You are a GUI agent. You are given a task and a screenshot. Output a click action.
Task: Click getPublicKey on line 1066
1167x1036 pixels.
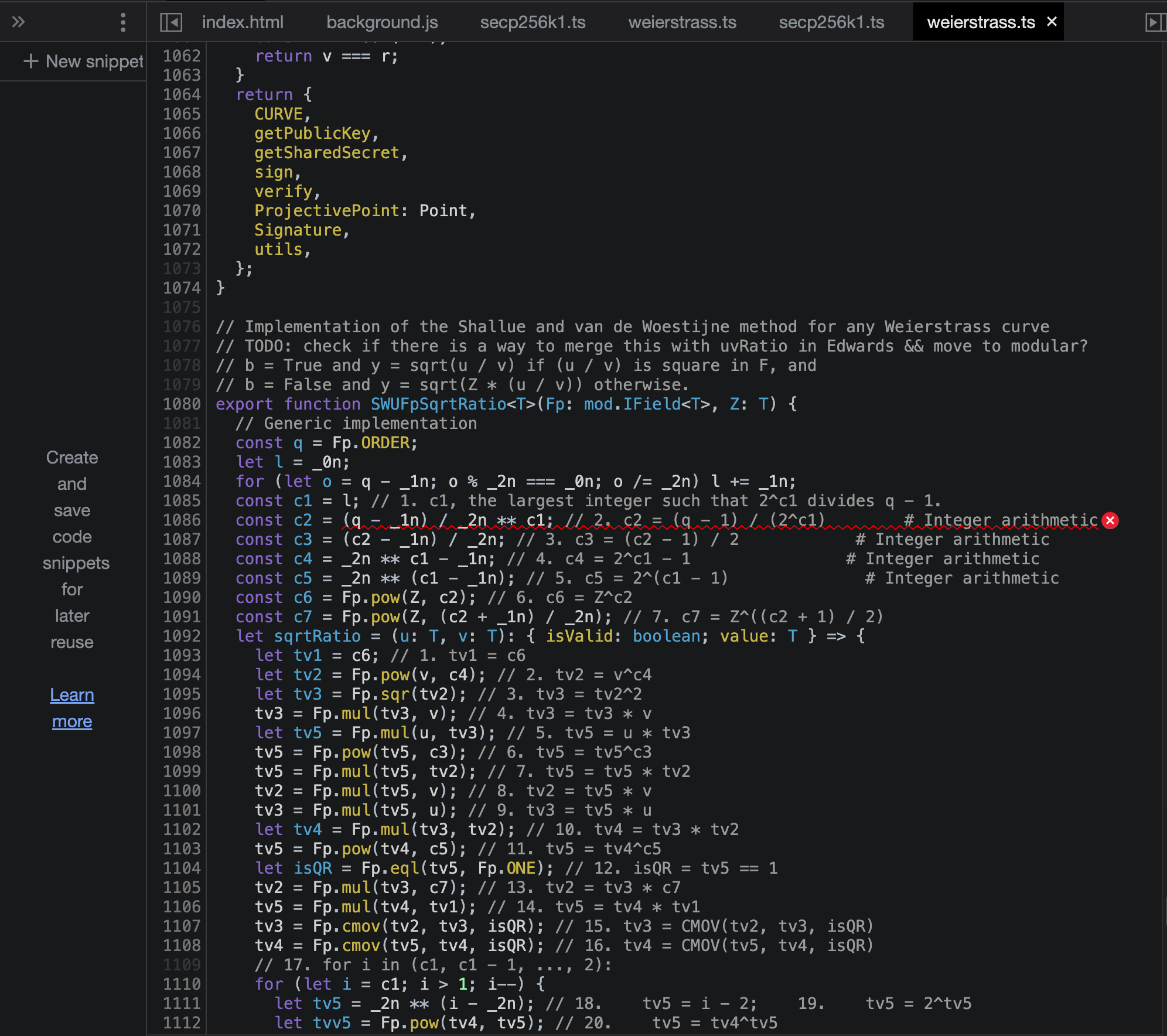coord(312,133)
